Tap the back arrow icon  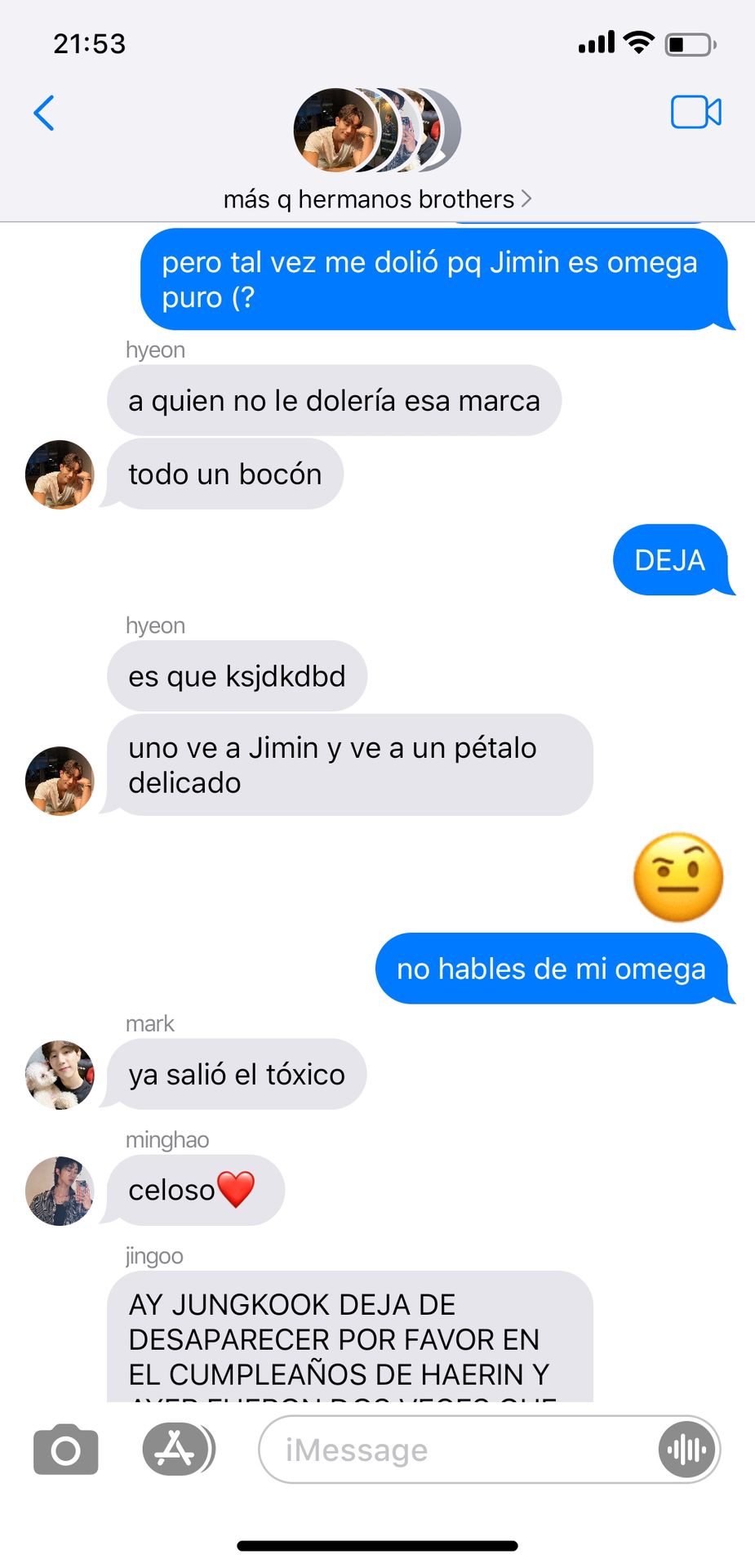click(x=44, y=113)
